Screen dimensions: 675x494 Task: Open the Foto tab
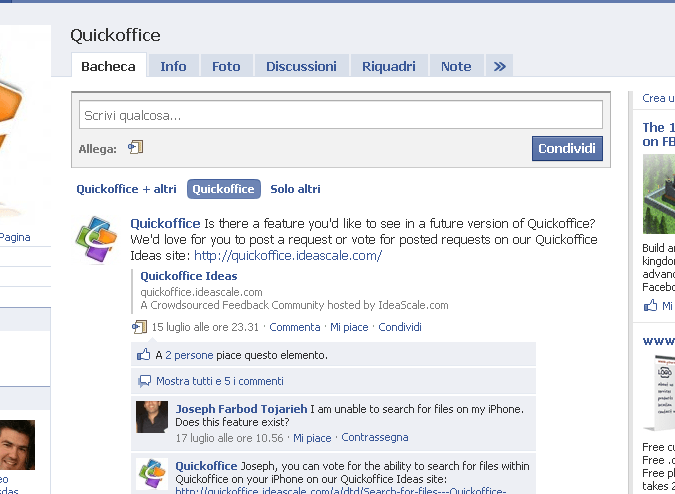point(226,66)
